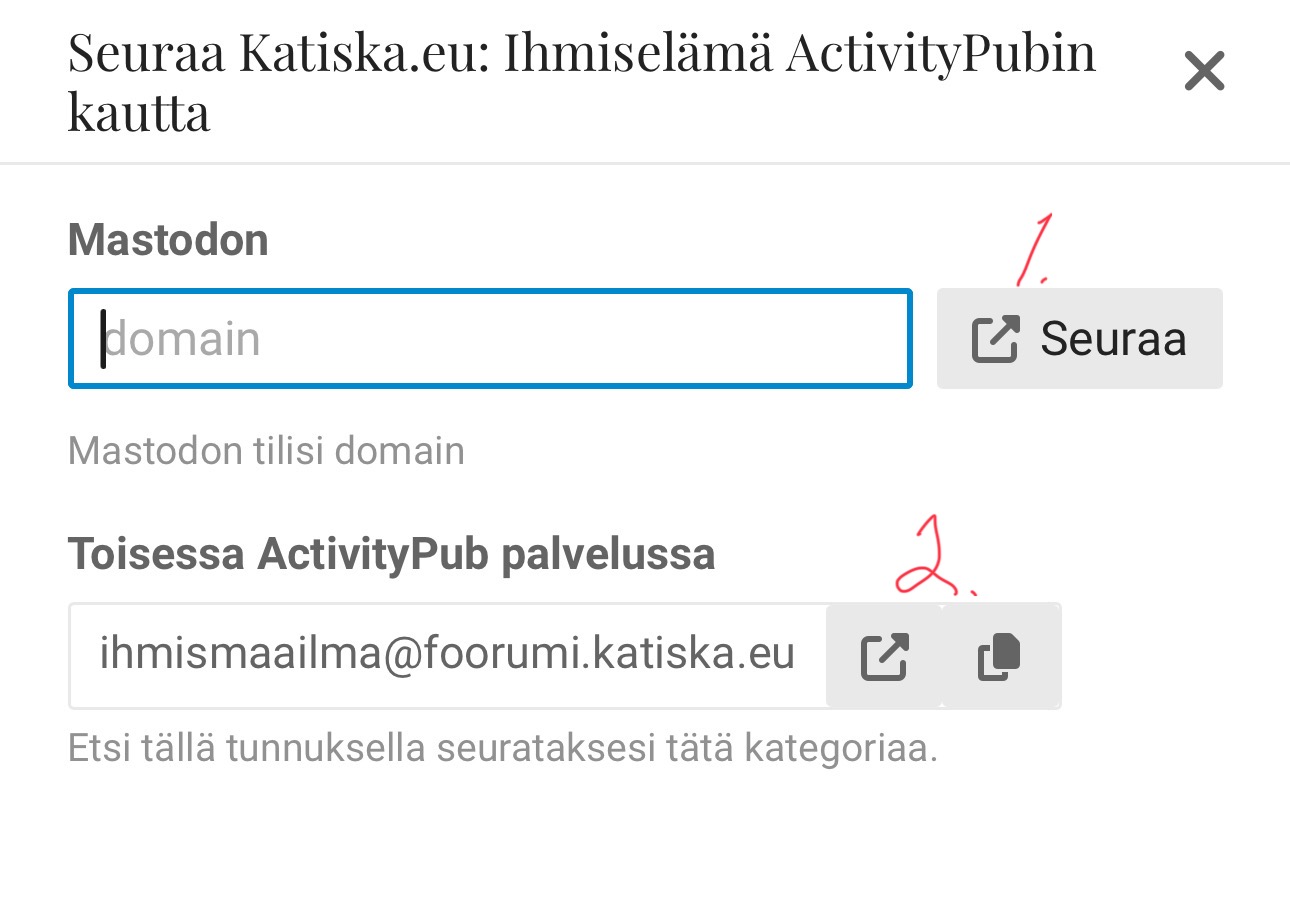Close the ActivityPub follow dialog
This screenshot has height=905, width=1290.
click(1204, 72)
